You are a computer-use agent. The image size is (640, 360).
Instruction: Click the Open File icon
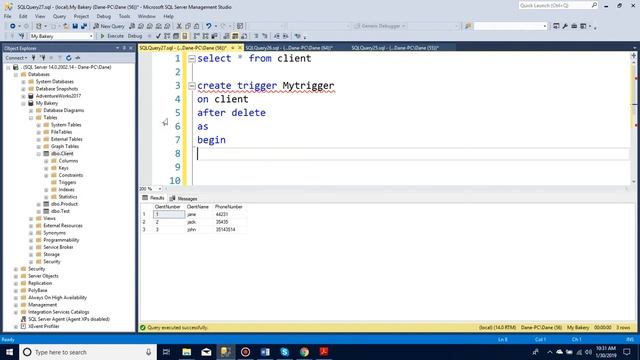[x=66, y=26]
